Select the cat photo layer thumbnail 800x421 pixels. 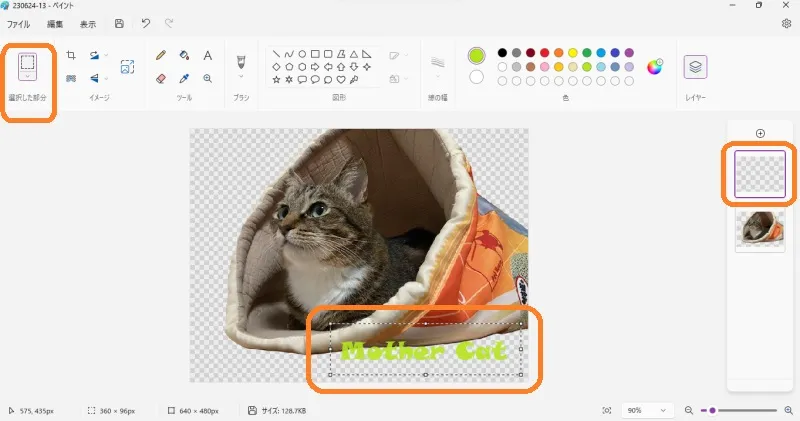[x=760, y=229]
